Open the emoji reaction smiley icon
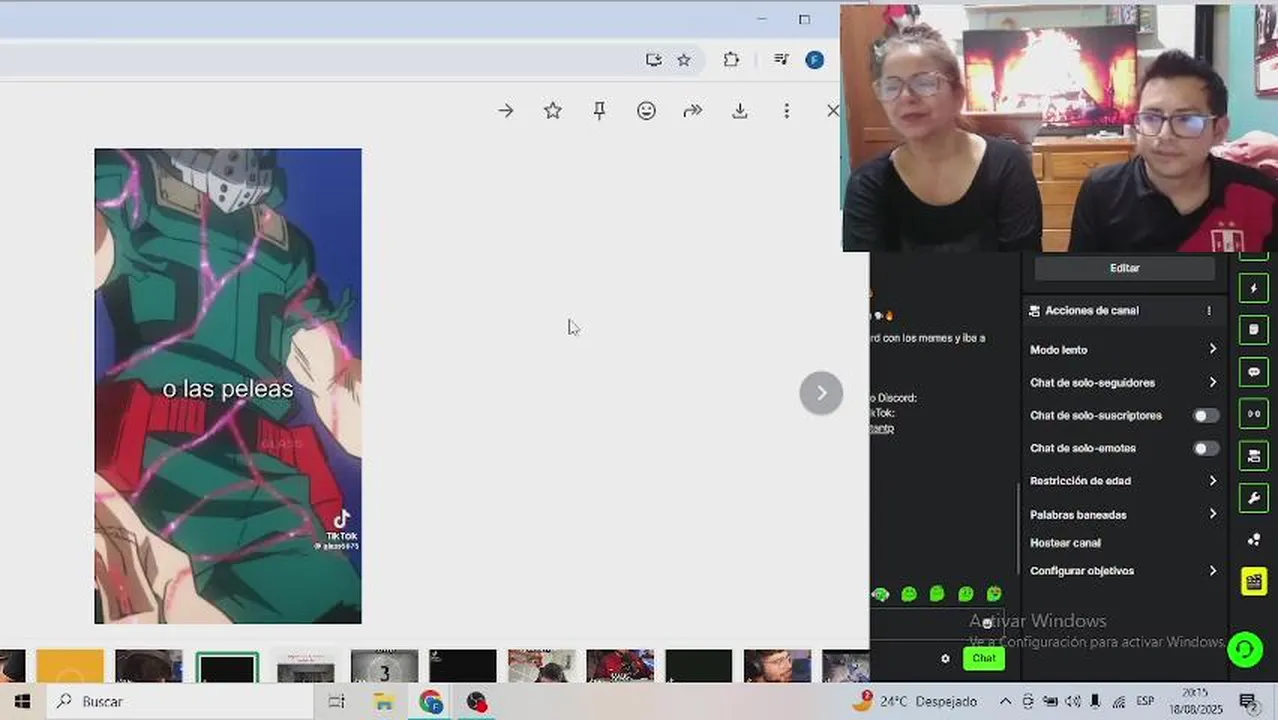 tap(646, 111)
